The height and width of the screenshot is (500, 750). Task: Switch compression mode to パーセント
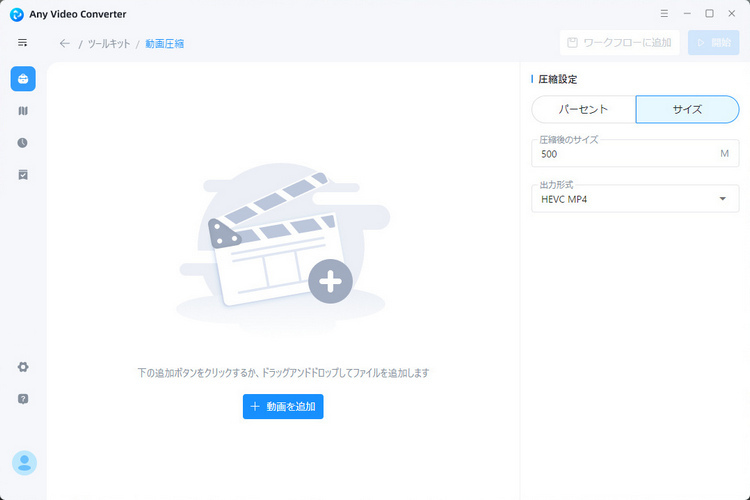[583, 109]
